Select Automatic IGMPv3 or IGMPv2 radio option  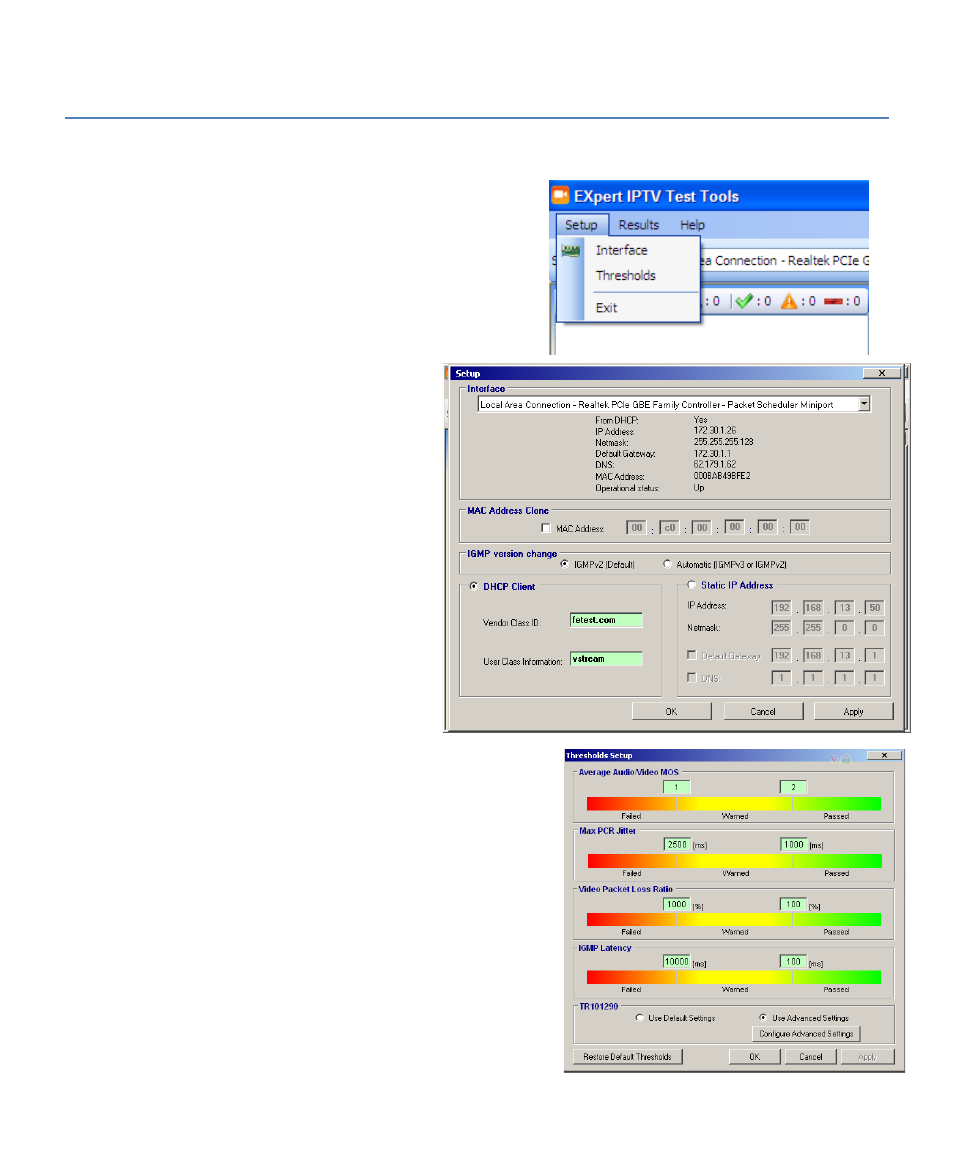pyautogui.click(x=668, y=564)
